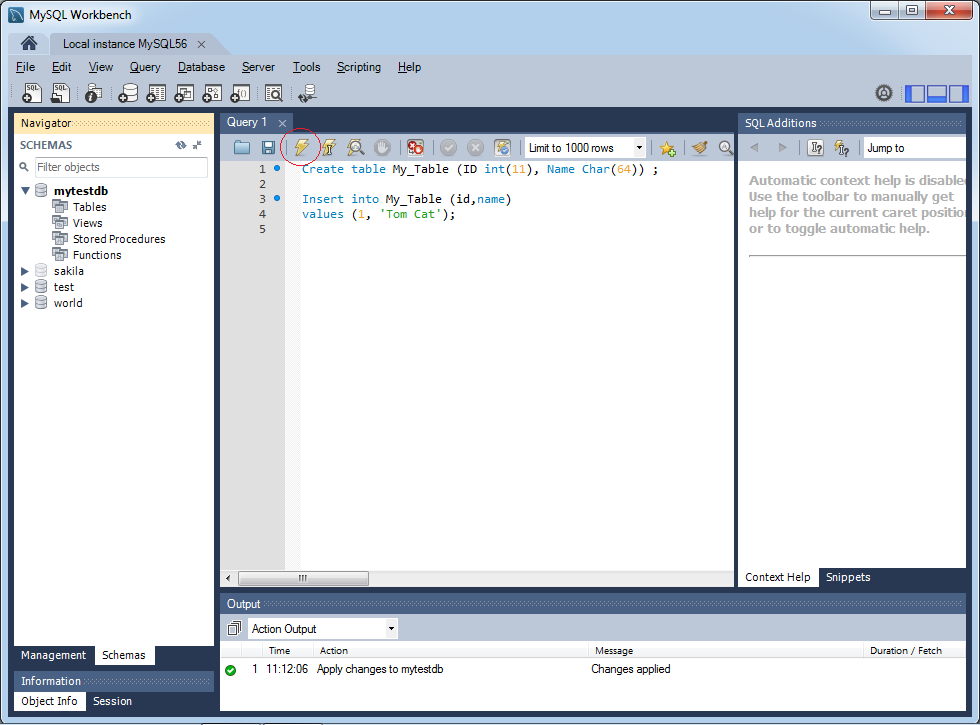Toggle automatic context help
The height and width of the screenshot is (725, 980).
pyautogui.click(x=842, y=148)
